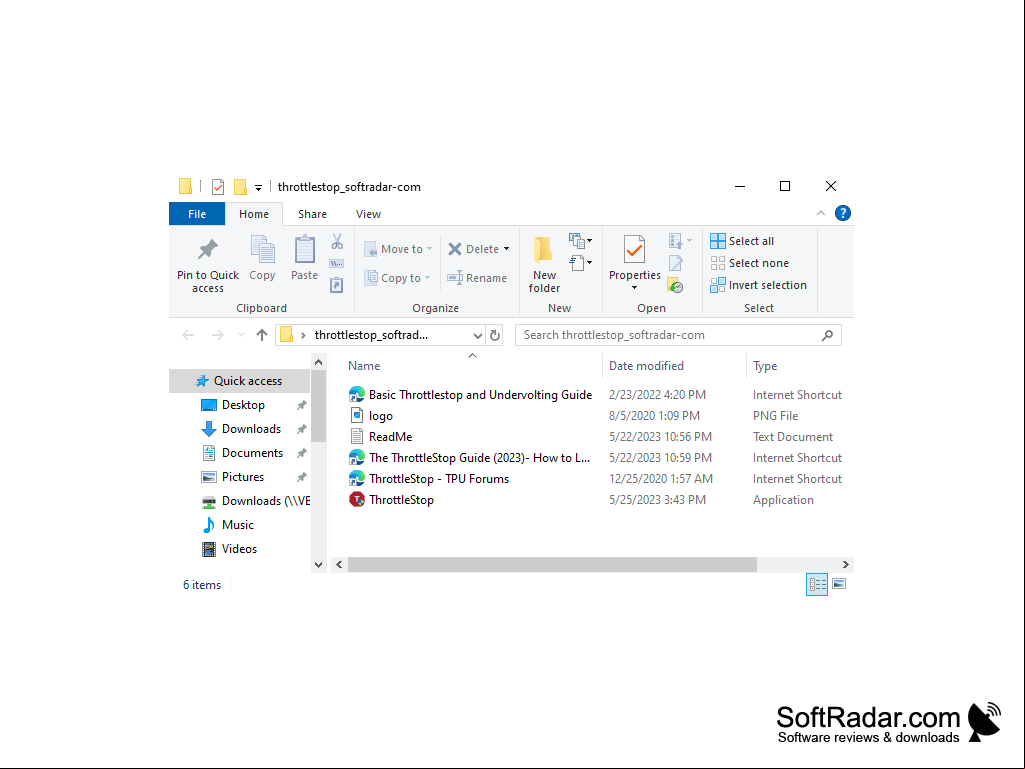Click the address bar path box
This screenshot has width=1025, height=769.
click(x=379, y=335)
